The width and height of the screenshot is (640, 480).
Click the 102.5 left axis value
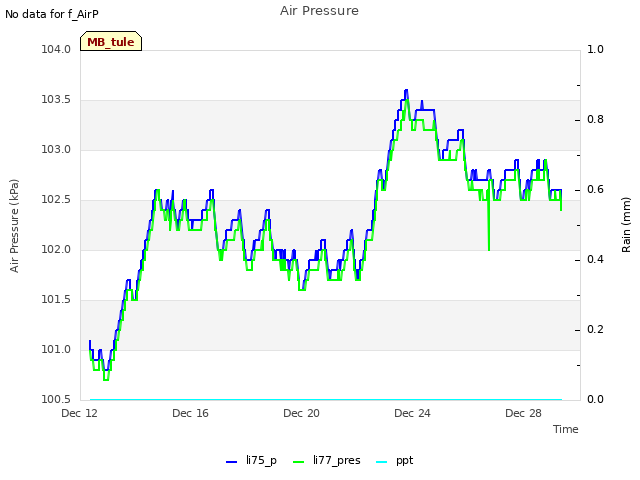pos(56,200)
